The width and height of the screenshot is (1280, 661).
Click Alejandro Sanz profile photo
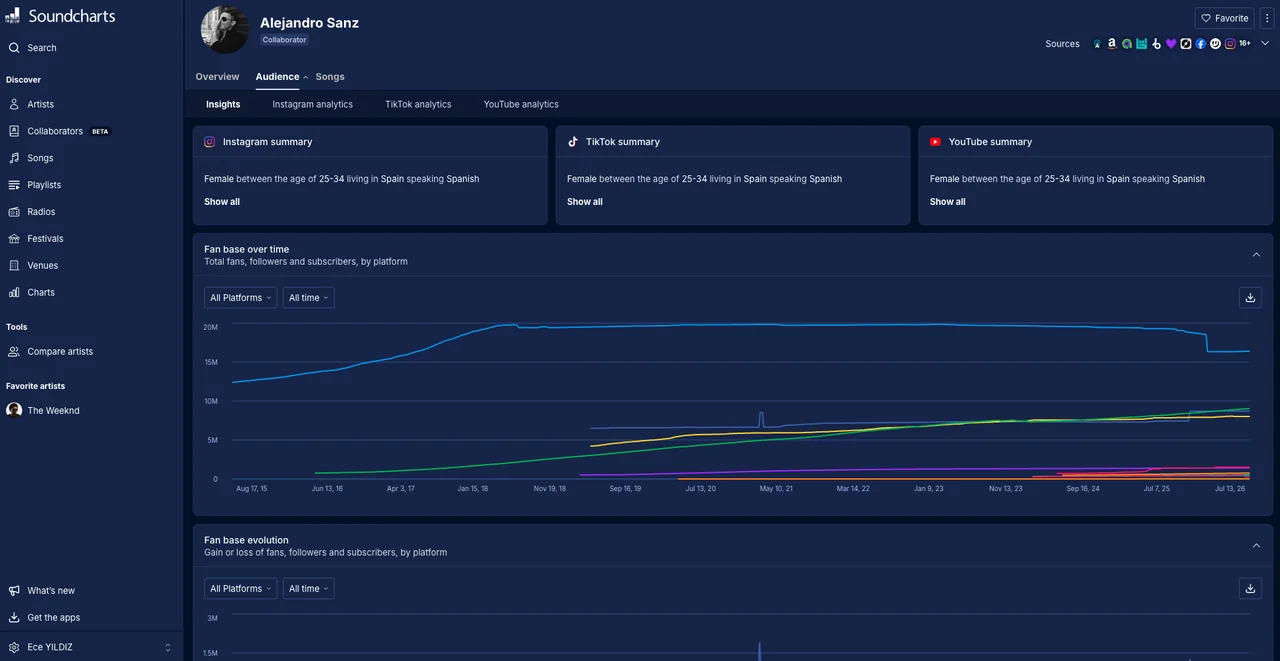coord(225,29)
